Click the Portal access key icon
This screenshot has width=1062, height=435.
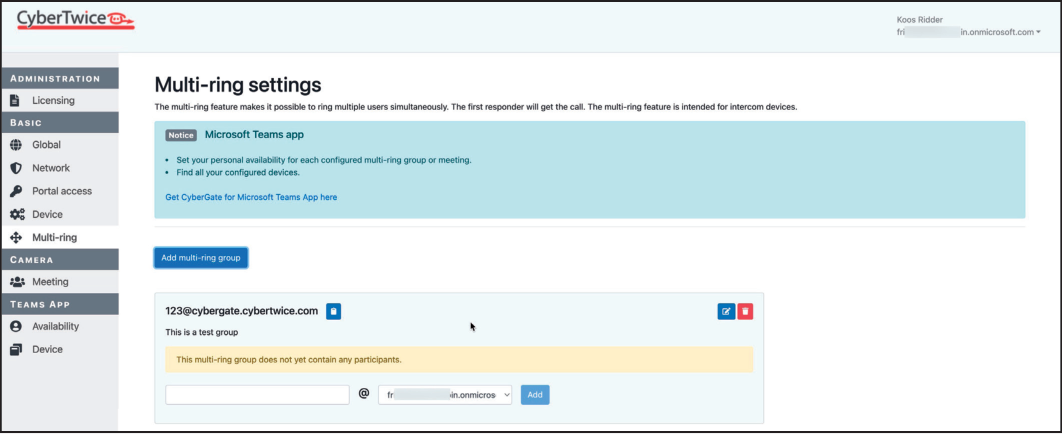coord(16,191)
